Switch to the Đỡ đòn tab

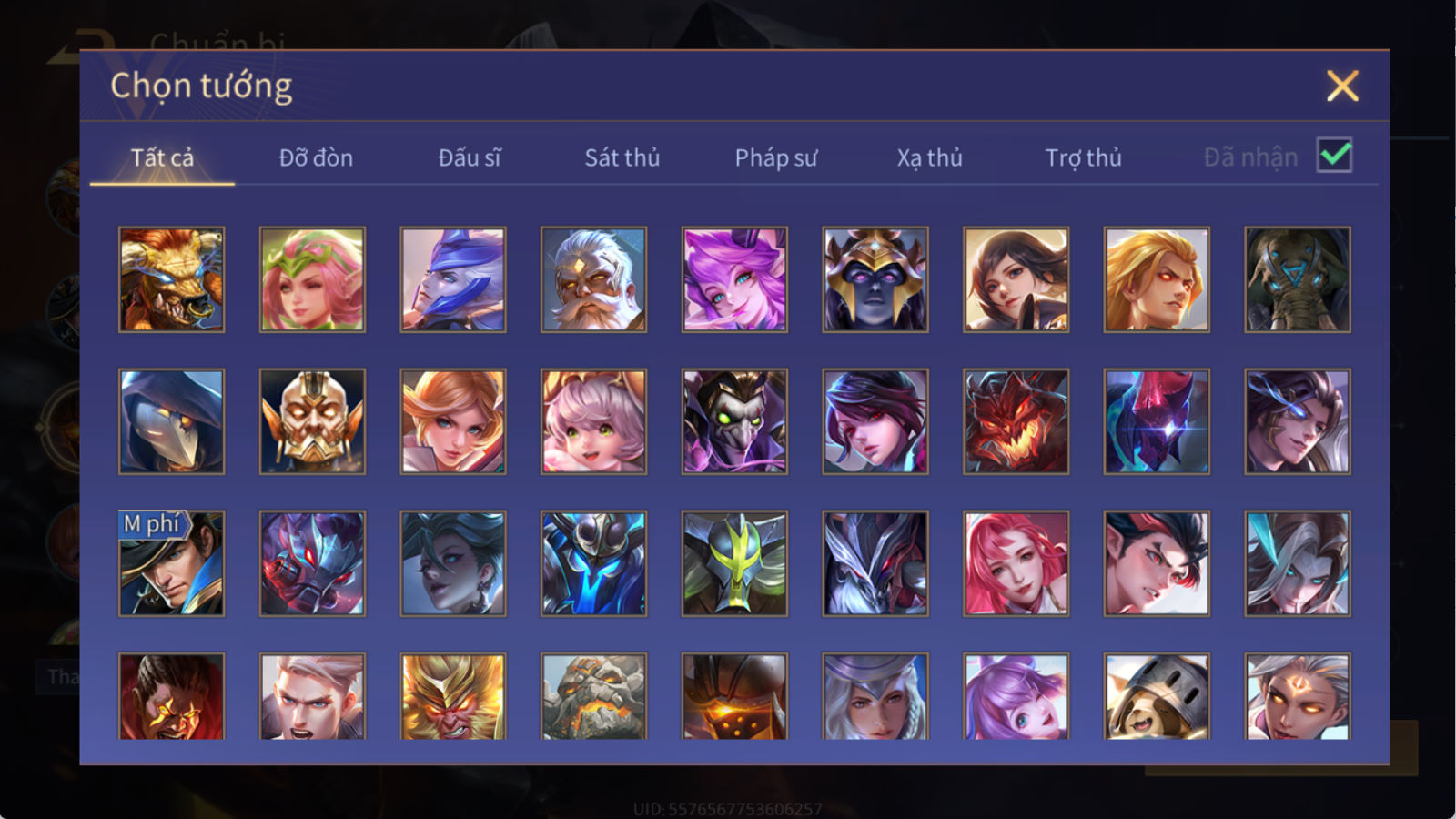coord(316,157)
